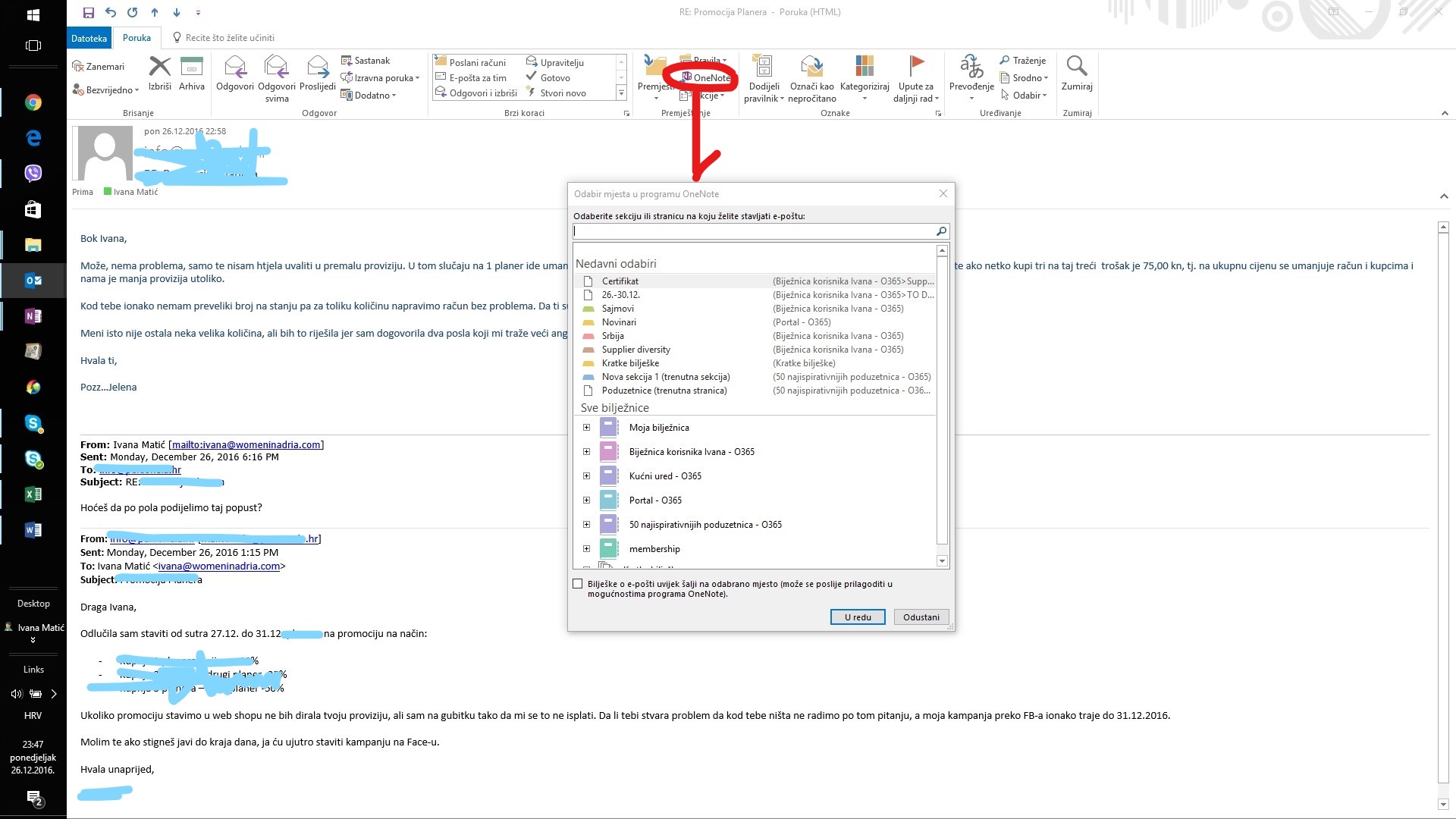Click the Odgovori reply icon
Image resolution: width=1456 pixels, height=819 pixels.
235,67
